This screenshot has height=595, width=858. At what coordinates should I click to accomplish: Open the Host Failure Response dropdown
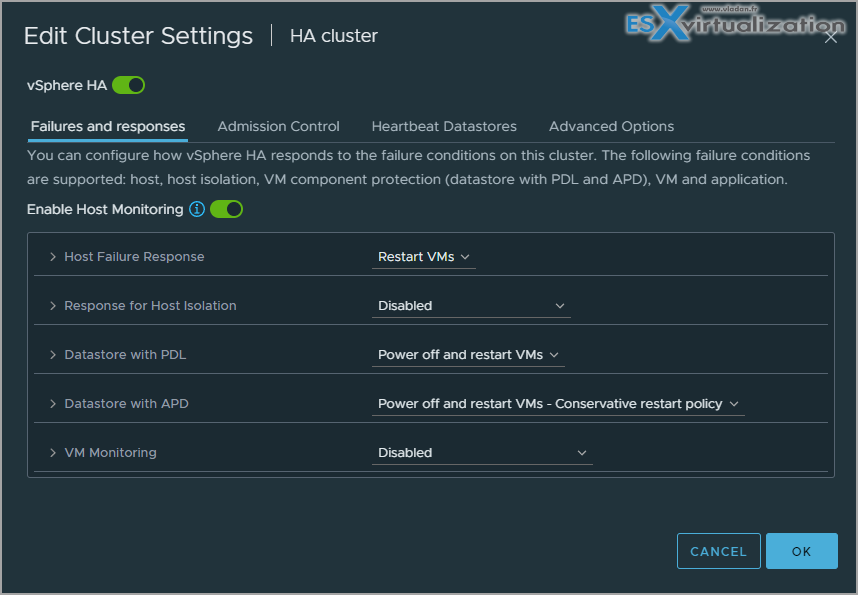pyautogui.click(x=424, y=257)
